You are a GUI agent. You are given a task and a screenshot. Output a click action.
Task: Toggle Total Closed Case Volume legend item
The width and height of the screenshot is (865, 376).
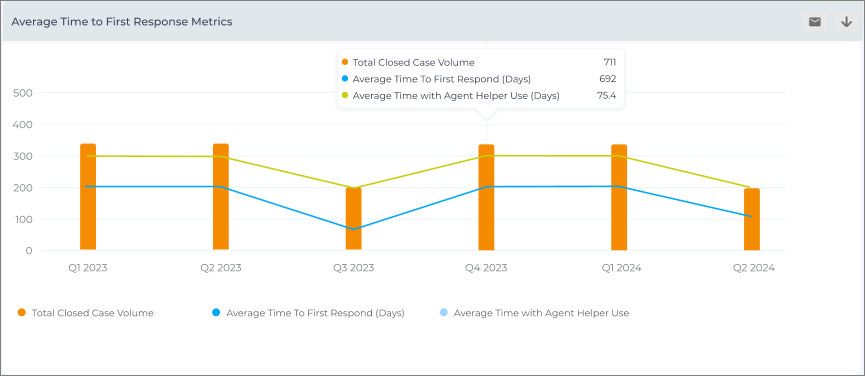pos(86,313)
